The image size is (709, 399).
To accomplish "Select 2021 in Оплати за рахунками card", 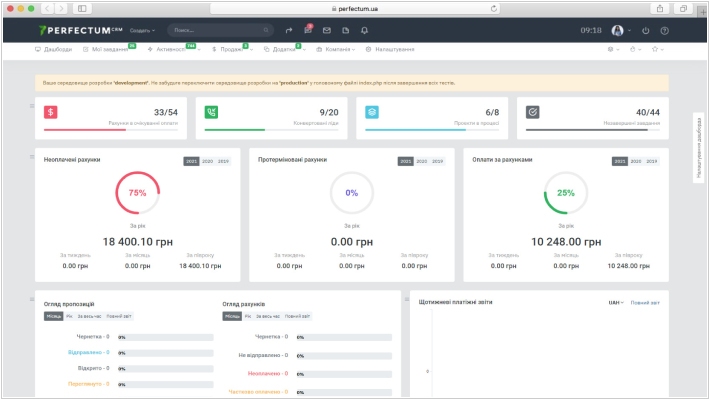I will pyautogui.click(x=619, y=161).
